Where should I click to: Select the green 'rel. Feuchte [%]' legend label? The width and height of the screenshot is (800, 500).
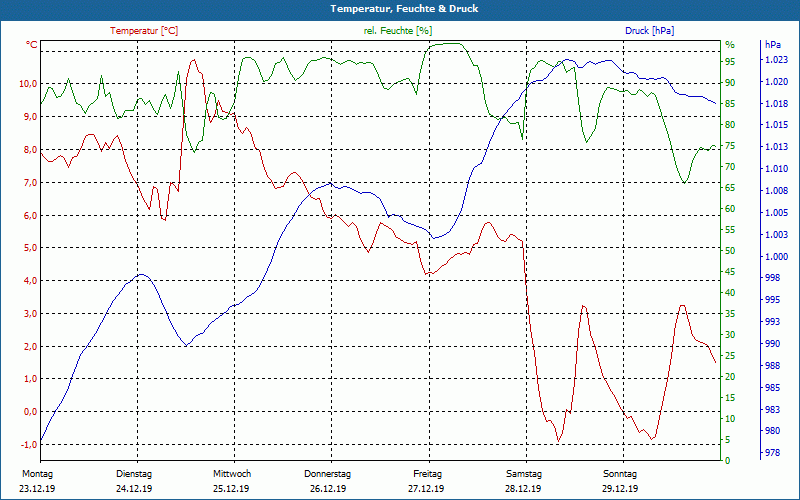tap(397, 31)
